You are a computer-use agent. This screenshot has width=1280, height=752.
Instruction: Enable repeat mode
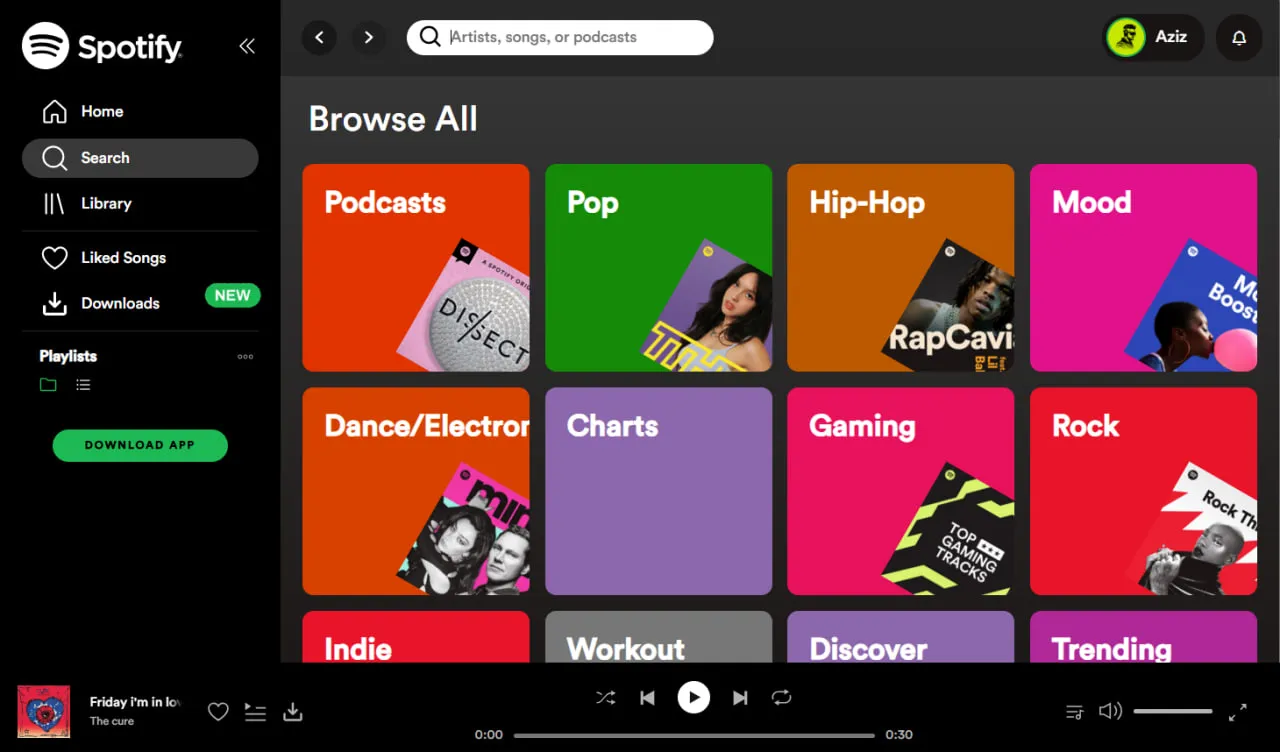[781, 697]
